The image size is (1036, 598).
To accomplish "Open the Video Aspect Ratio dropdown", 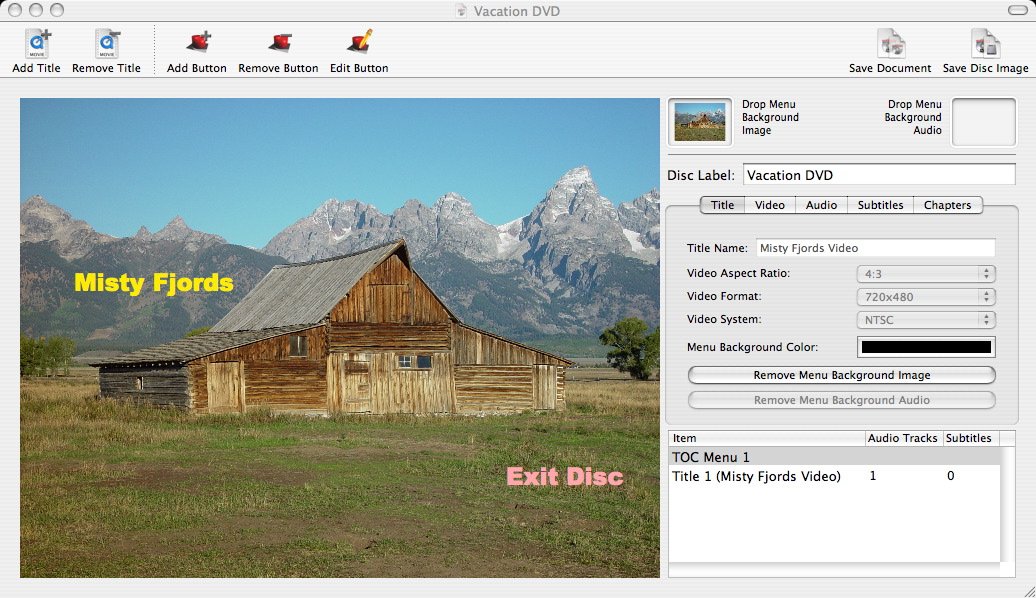I will [926, 274].
